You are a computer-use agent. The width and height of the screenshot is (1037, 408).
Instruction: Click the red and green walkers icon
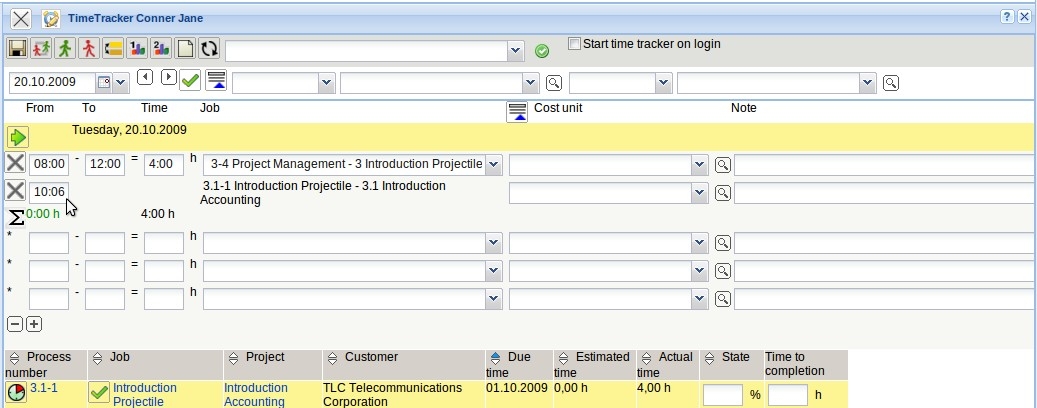[x=41, y=48]
